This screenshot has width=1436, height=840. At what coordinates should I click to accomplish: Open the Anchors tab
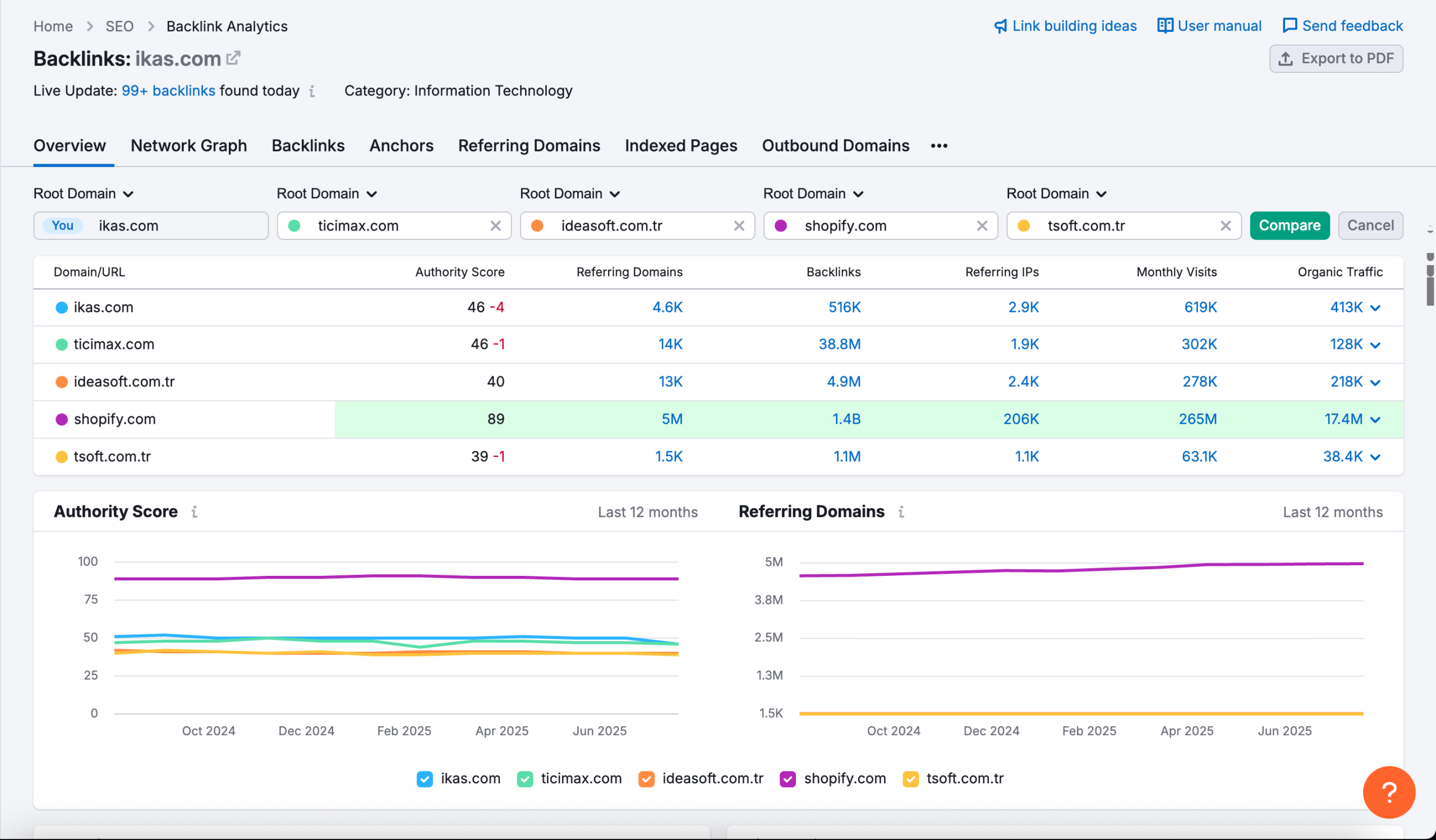401,146
